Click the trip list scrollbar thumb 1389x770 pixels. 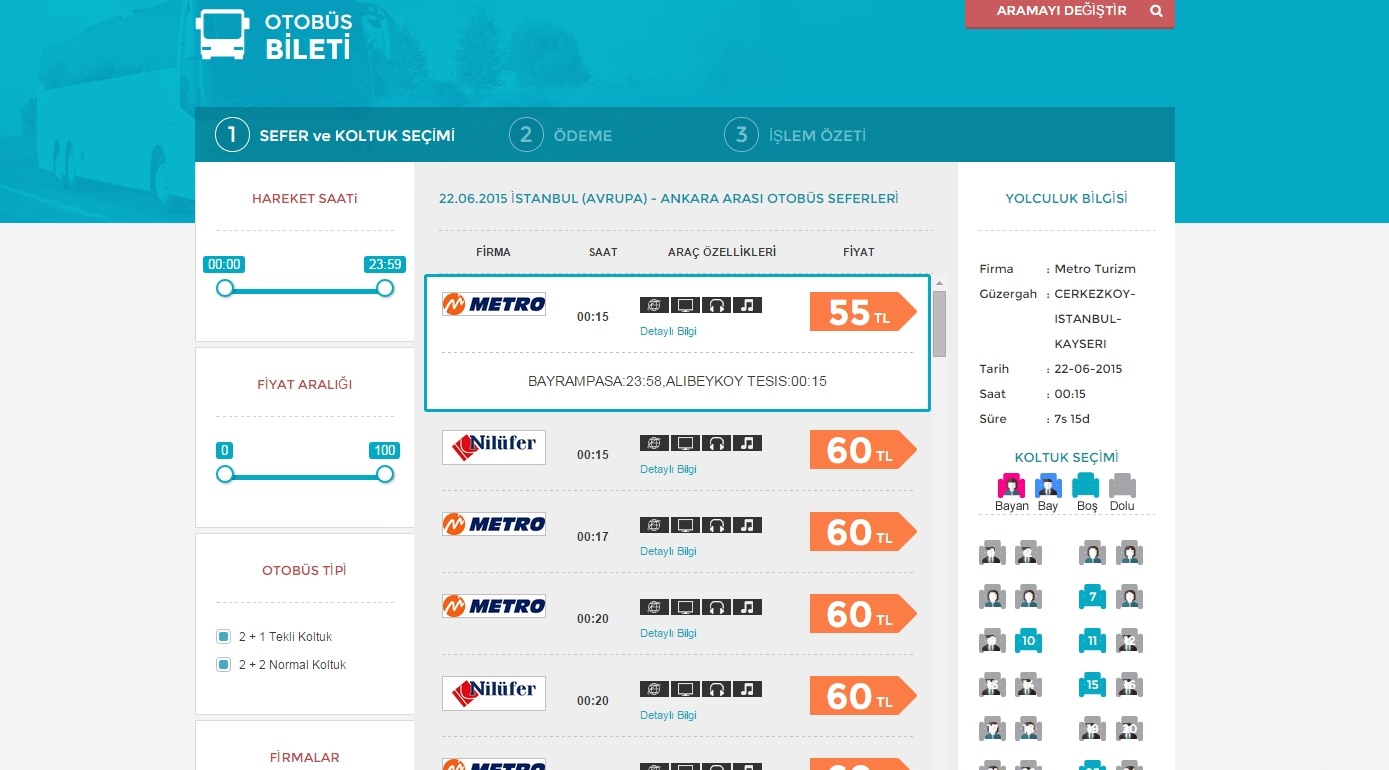point(939,325)
